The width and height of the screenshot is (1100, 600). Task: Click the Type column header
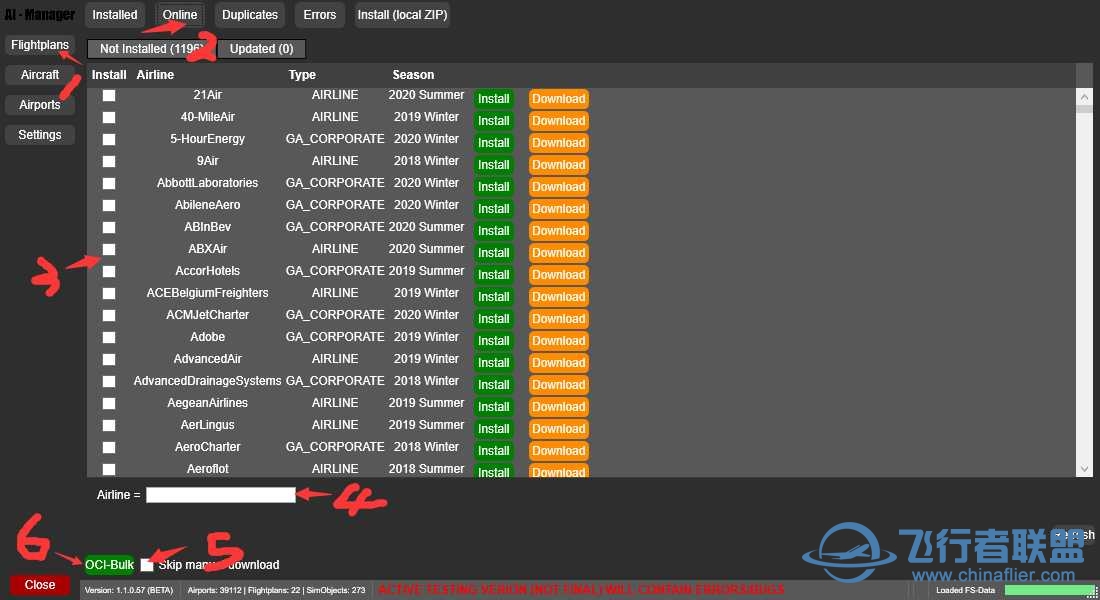click(302, 74)
